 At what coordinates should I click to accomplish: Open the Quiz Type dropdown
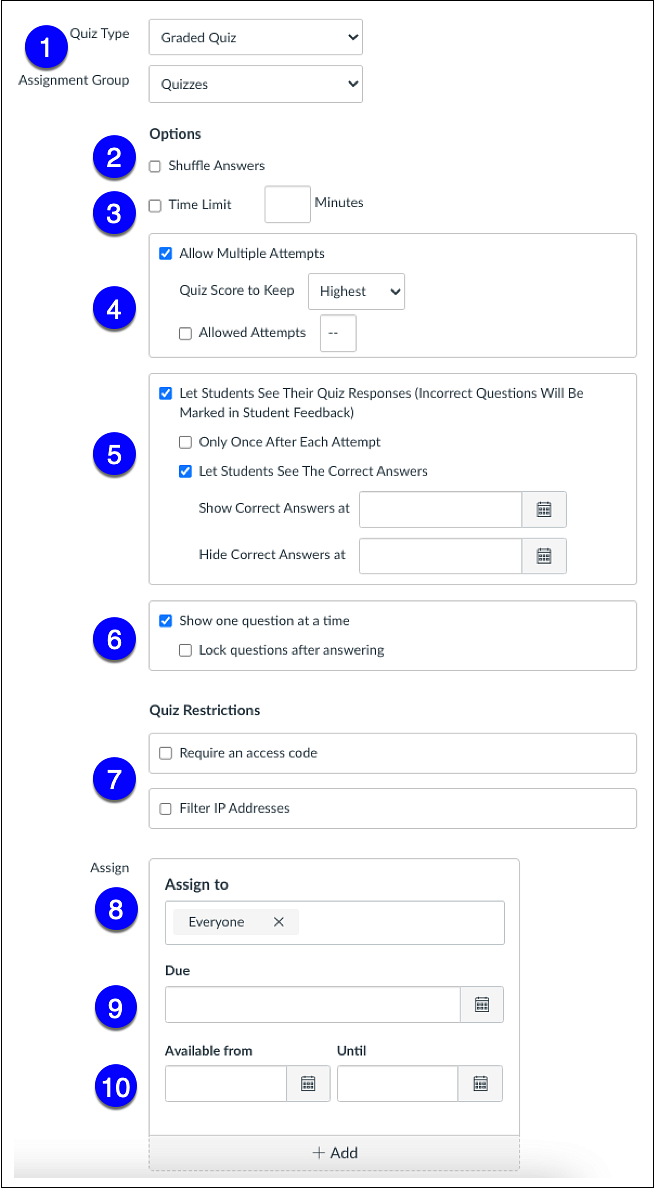(x=255, y=37)
